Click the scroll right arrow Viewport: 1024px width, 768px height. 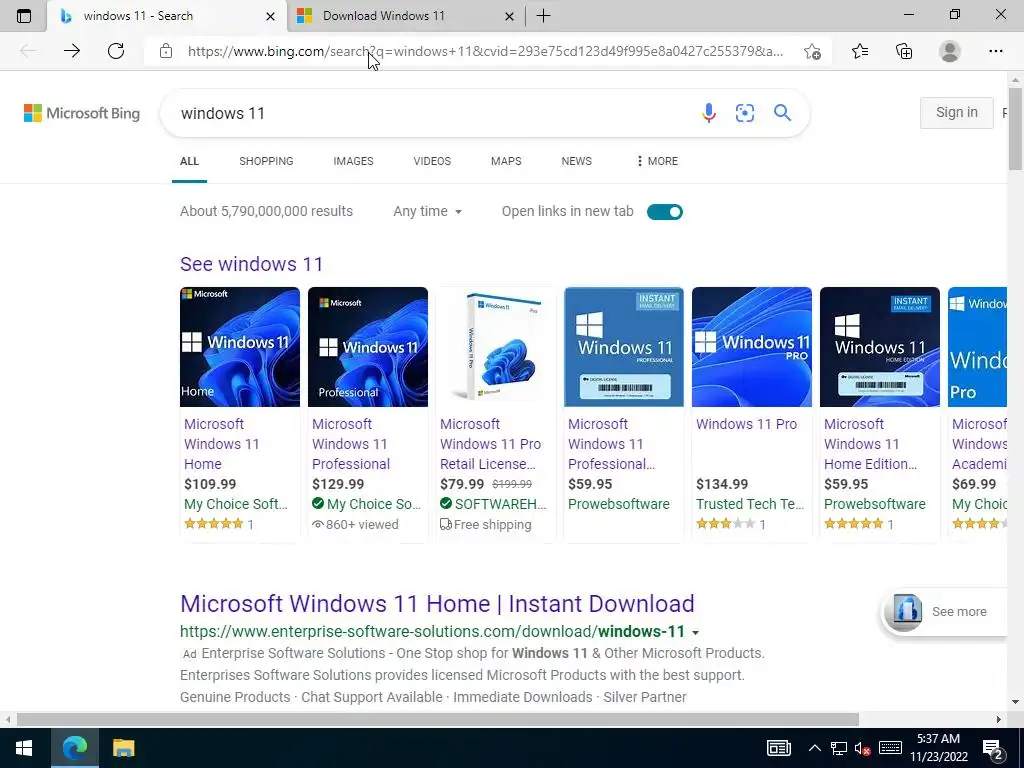click(999, 719)
